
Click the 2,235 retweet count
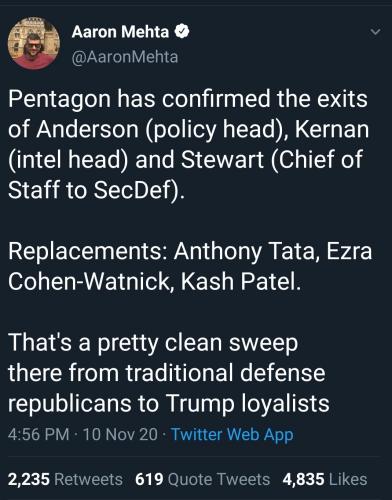pyautogui.click(x=29, y=479)
